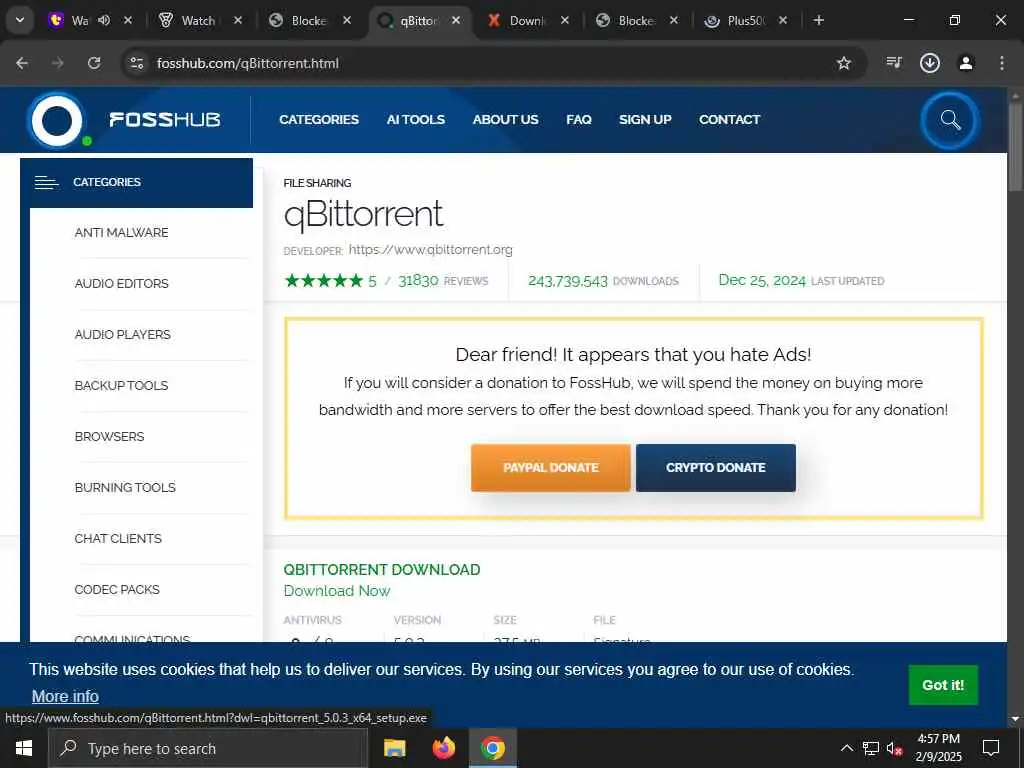Click the Chrome taskbar icon
The height and width of the screenshot is (768, 1024).
493,748
